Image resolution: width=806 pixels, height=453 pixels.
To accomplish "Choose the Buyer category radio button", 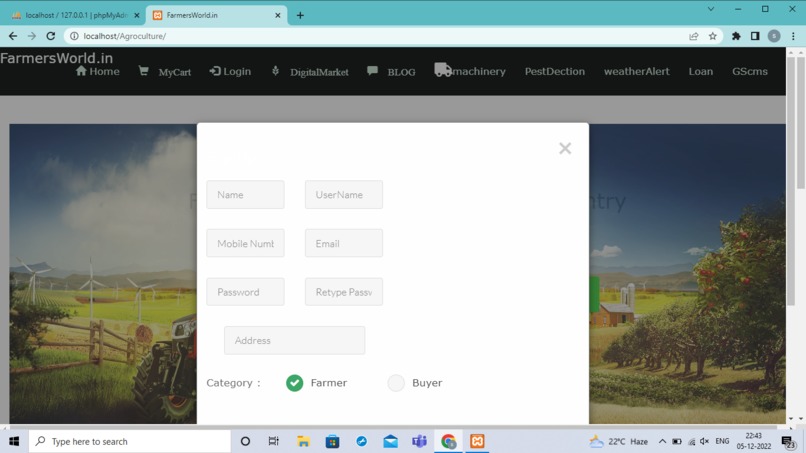I will 396,383.
